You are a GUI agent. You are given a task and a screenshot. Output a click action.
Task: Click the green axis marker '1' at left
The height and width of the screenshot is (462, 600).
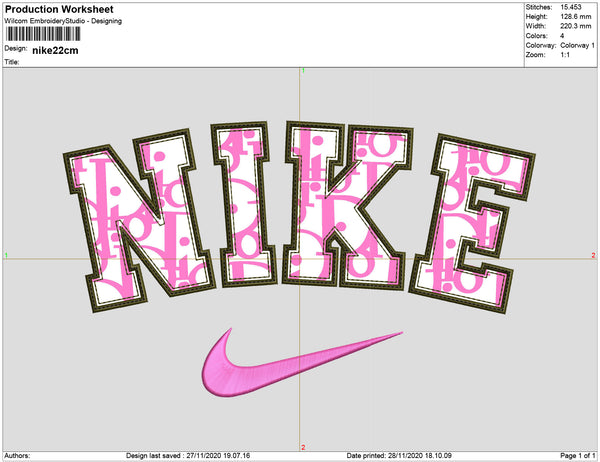tap(6, 255)
